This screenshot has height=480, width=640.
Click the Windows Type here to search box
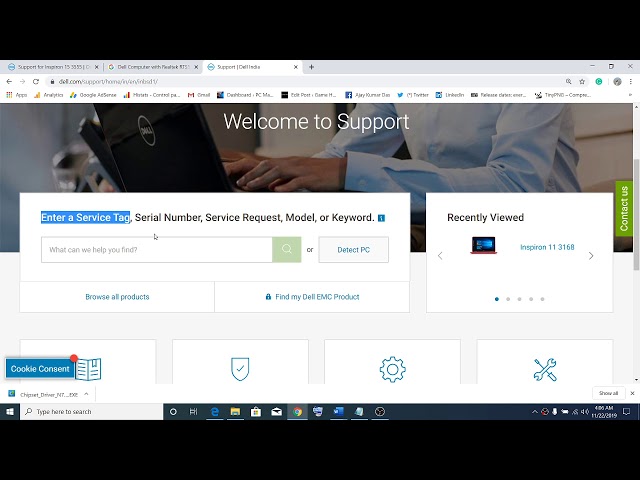91,411
